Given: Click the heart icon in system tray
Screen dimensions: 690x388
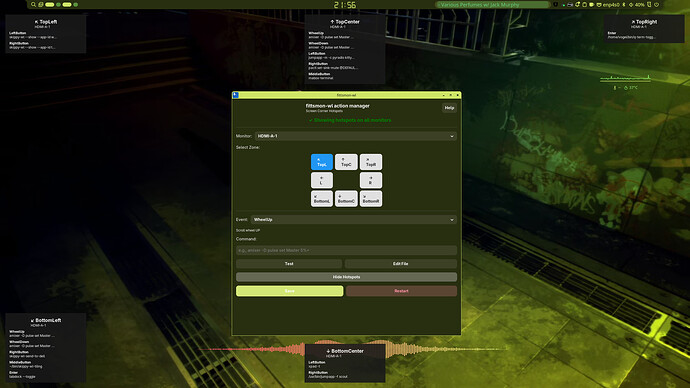Looking at the screenshot, I should point(657,5).
